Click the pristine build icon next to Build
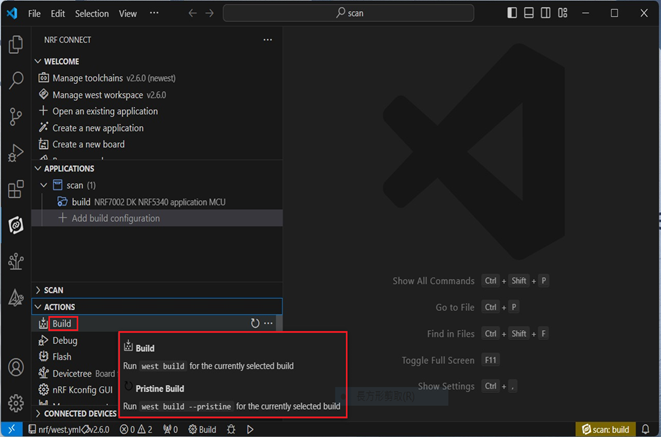The image size is (661, 437). pos(255,324)
